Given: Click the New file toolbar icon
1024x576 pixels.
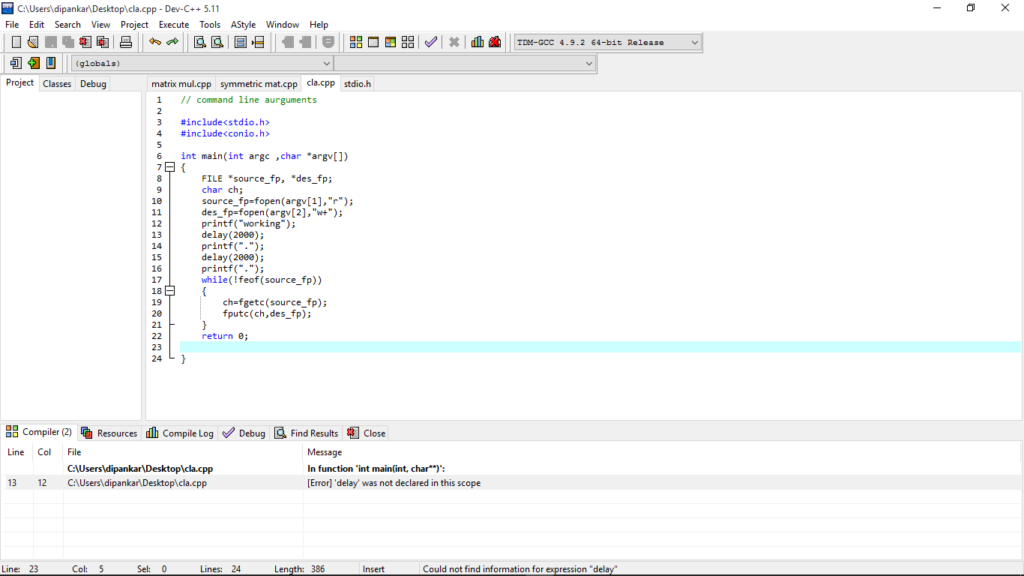Looking at the screenshot, I should tap(16, 42).
